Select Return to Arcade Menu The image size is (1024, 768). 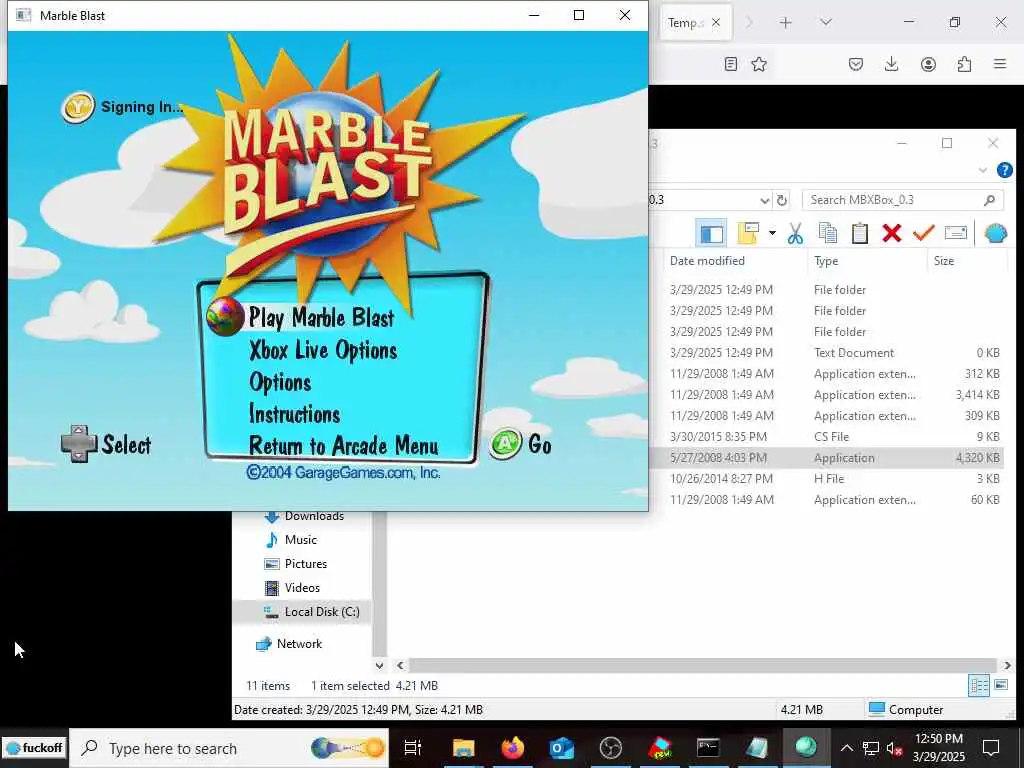point(344,445)
